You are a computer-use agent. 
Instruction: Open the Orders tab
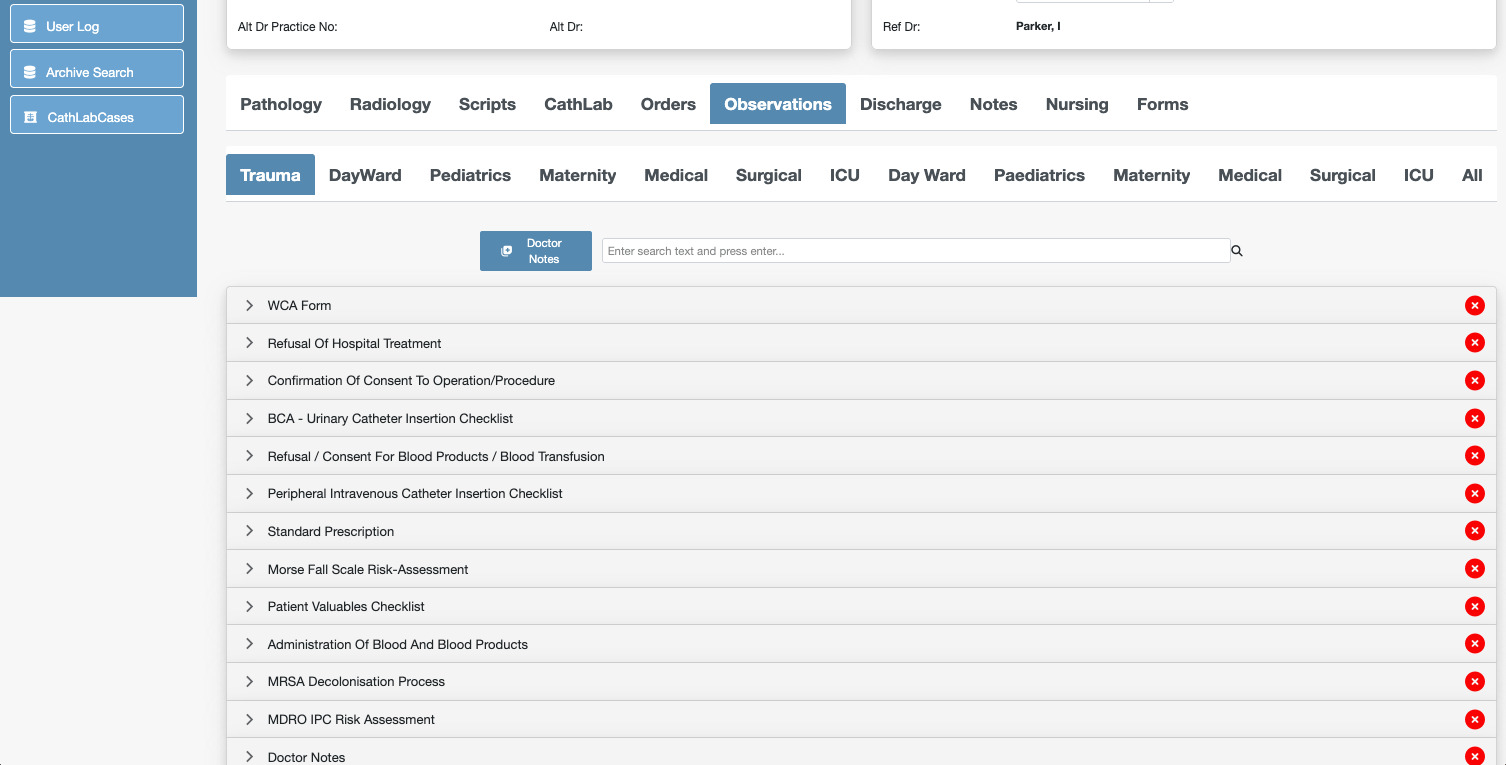[x=668, y=104]
